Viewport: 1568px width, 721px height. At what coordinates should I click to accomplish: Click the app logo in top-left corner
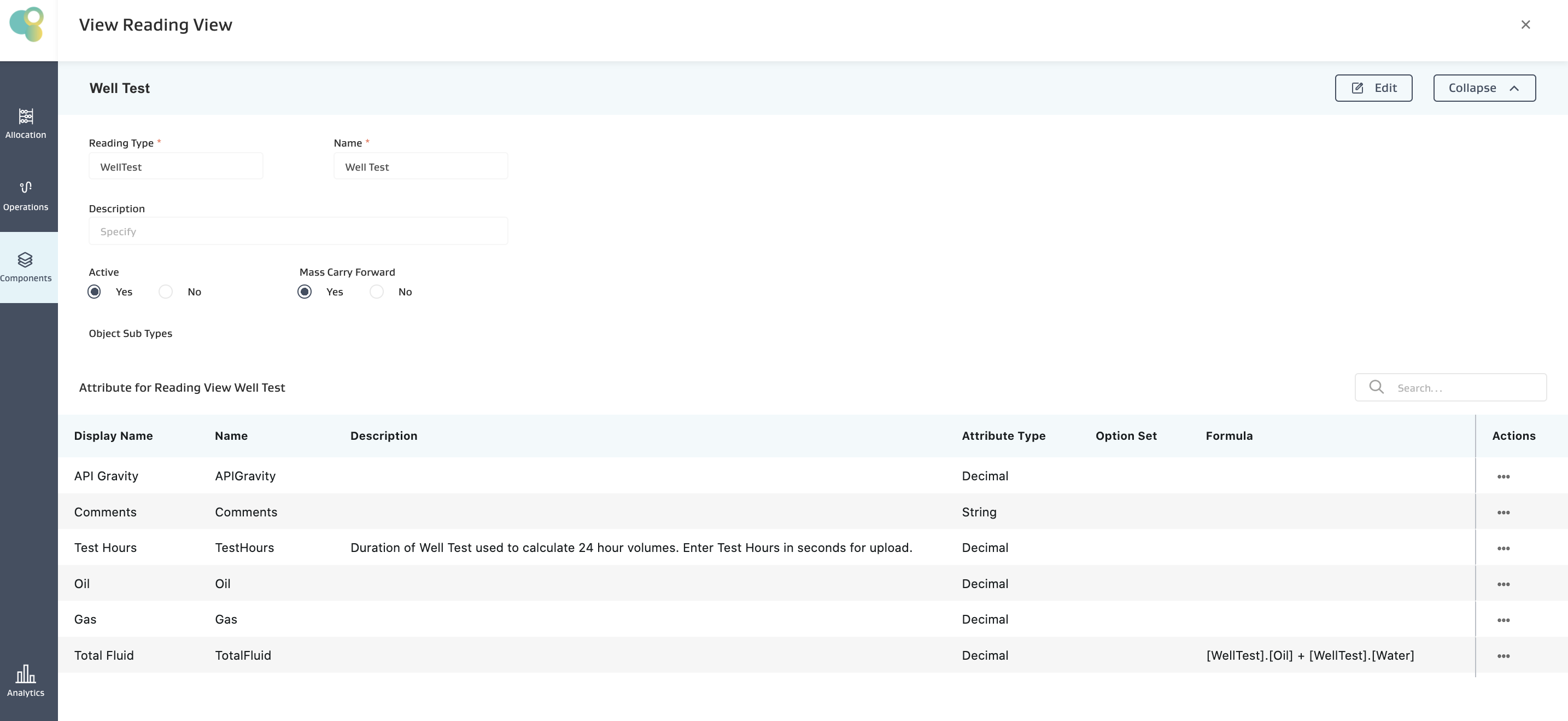click(27, 25)
